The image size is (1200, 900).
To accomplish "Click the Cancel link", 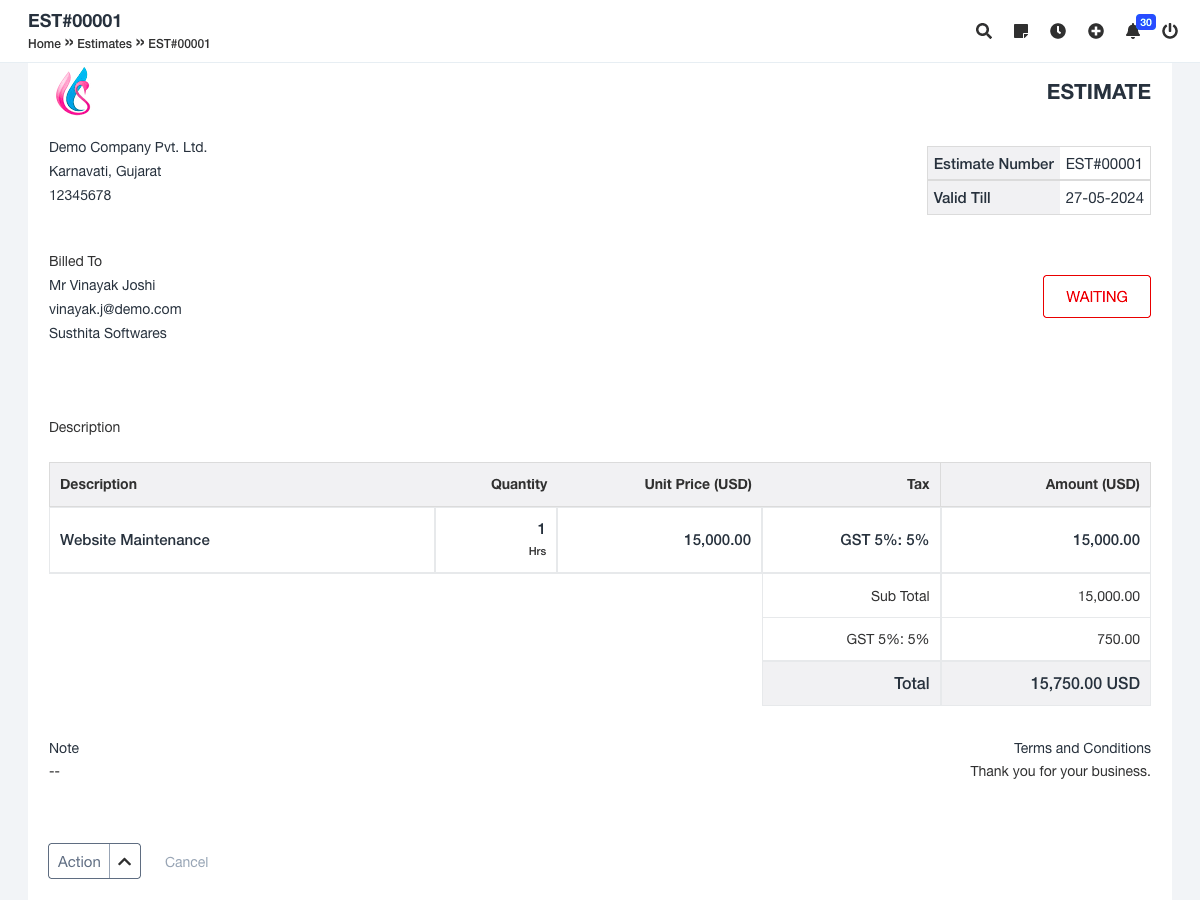I will tap(186, 862).
